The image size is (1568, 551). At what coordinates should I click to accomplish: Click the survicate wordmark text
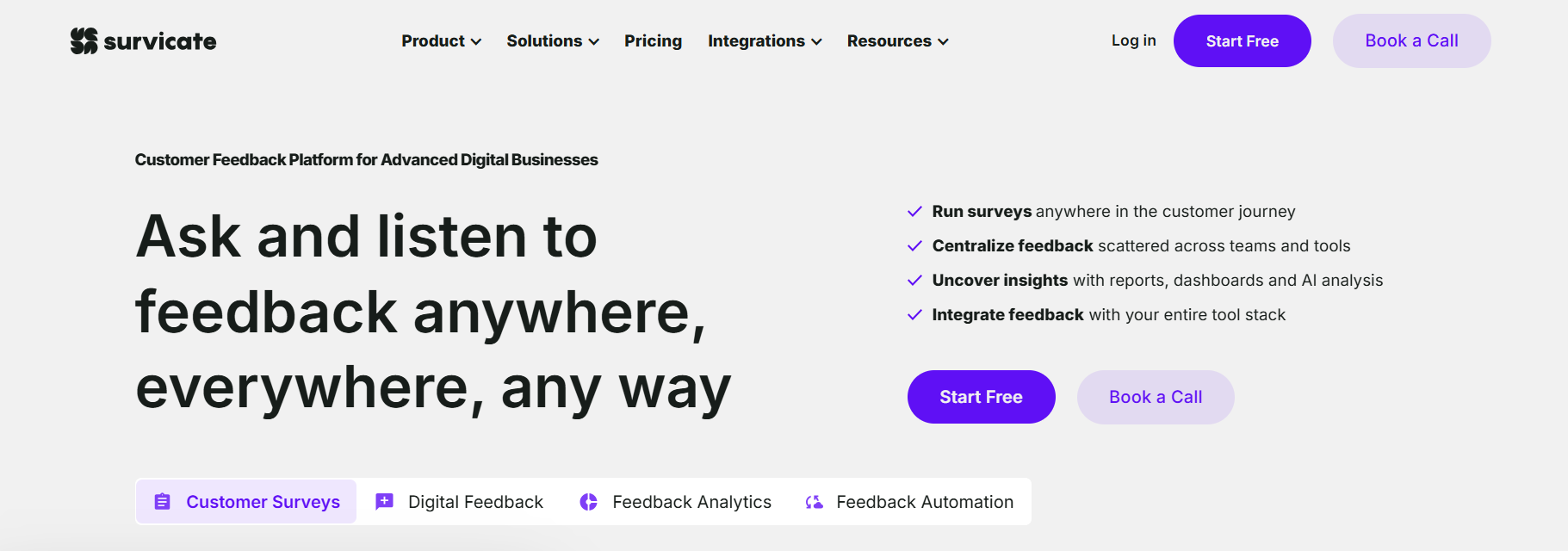(160, 41)
